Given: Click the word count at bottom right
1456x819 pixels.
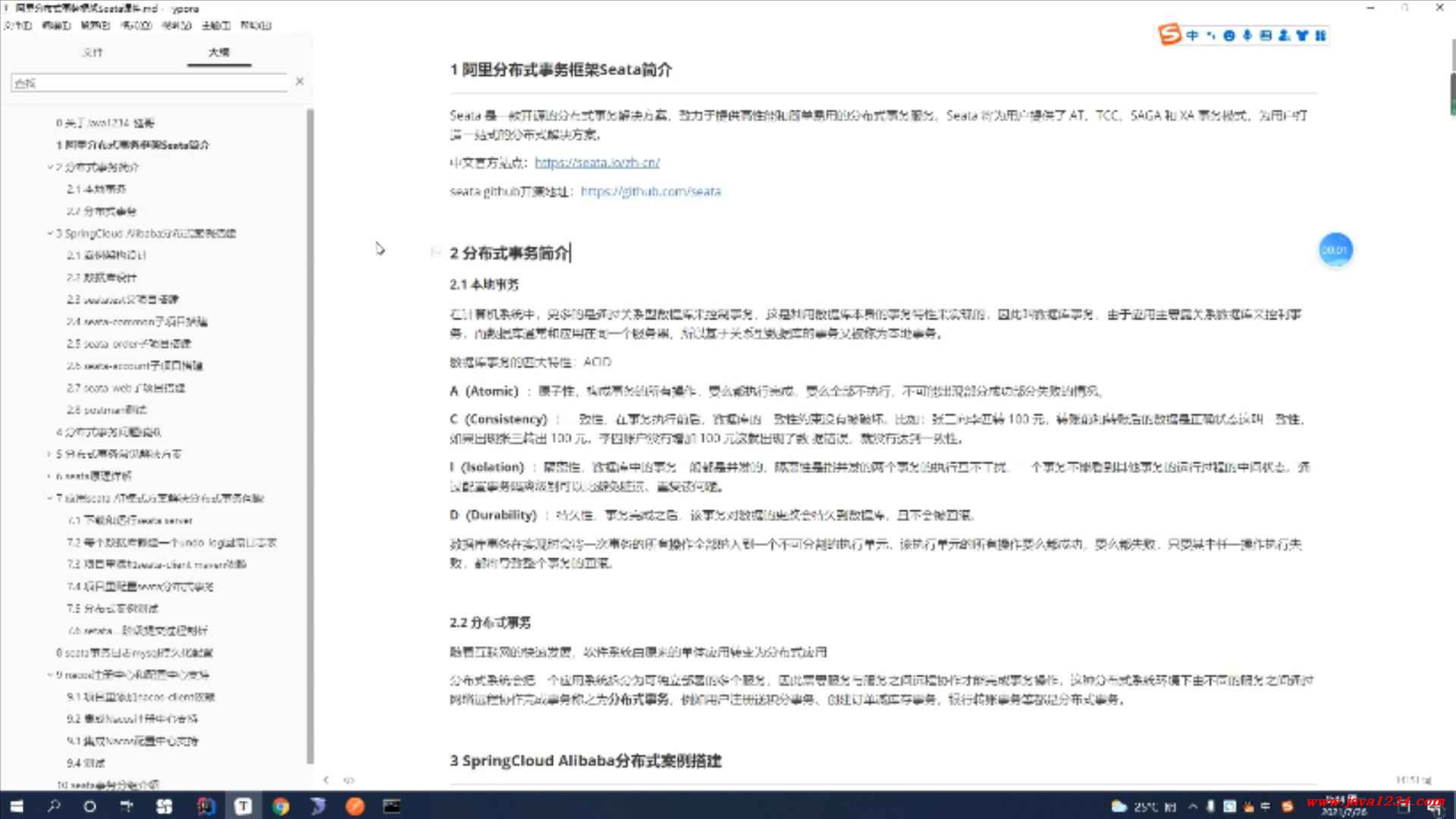Looking at the screenshot, I should click(1414, 780).
